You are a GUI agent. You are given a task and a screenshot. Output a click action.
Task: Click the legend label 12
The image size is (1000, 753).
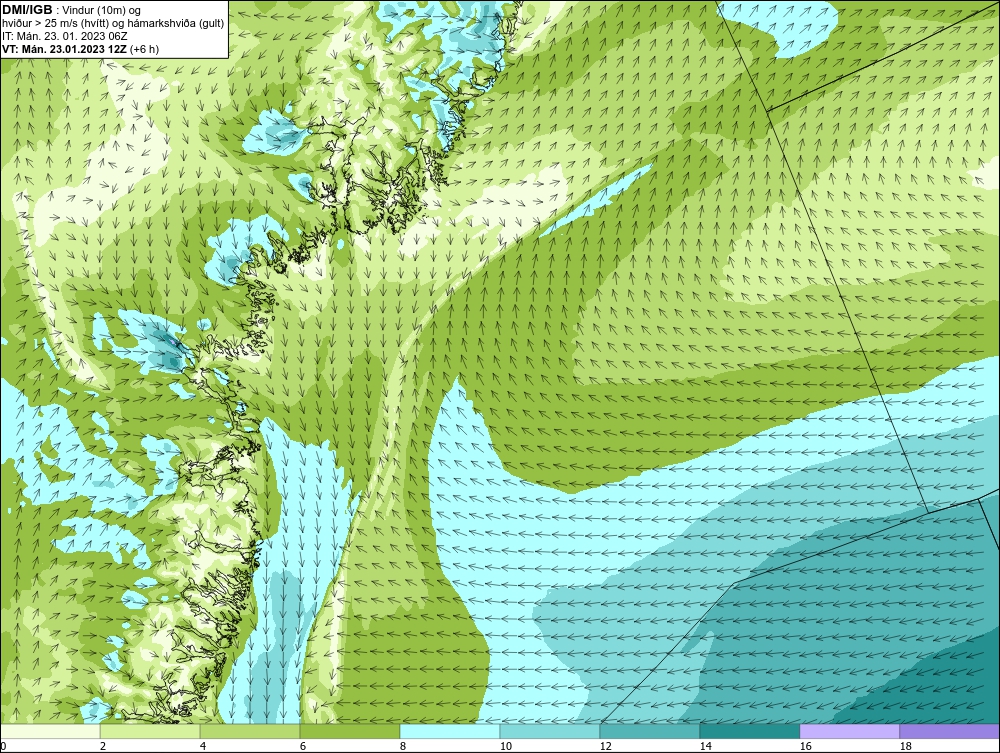(606, 746)
